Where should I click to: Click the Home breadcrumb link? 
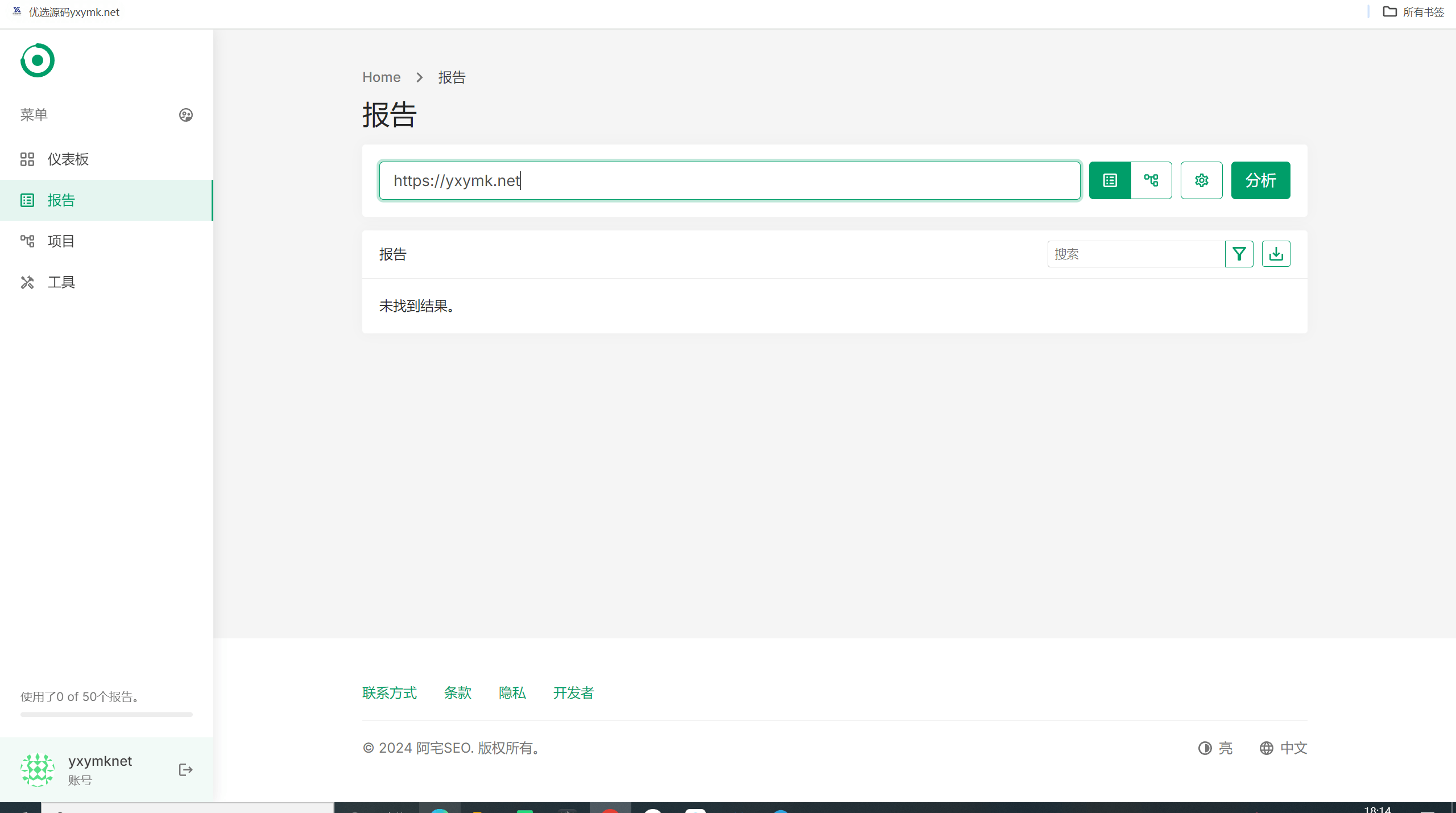pyautogui.click(x=382, y=77)
